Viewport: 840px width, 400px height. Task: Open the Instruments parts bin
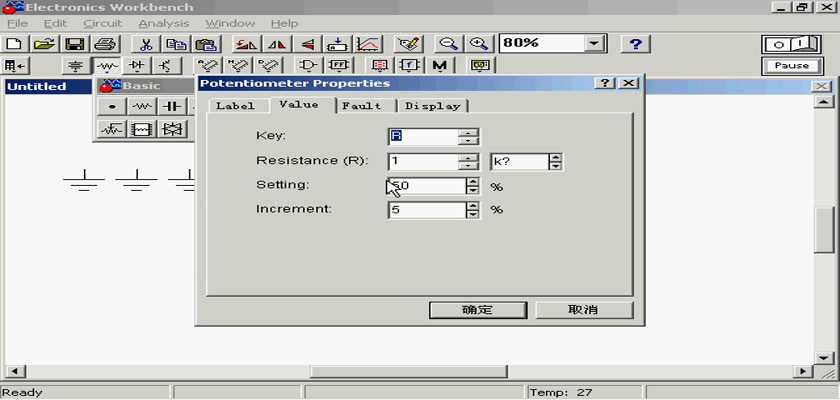click(481, 66)
